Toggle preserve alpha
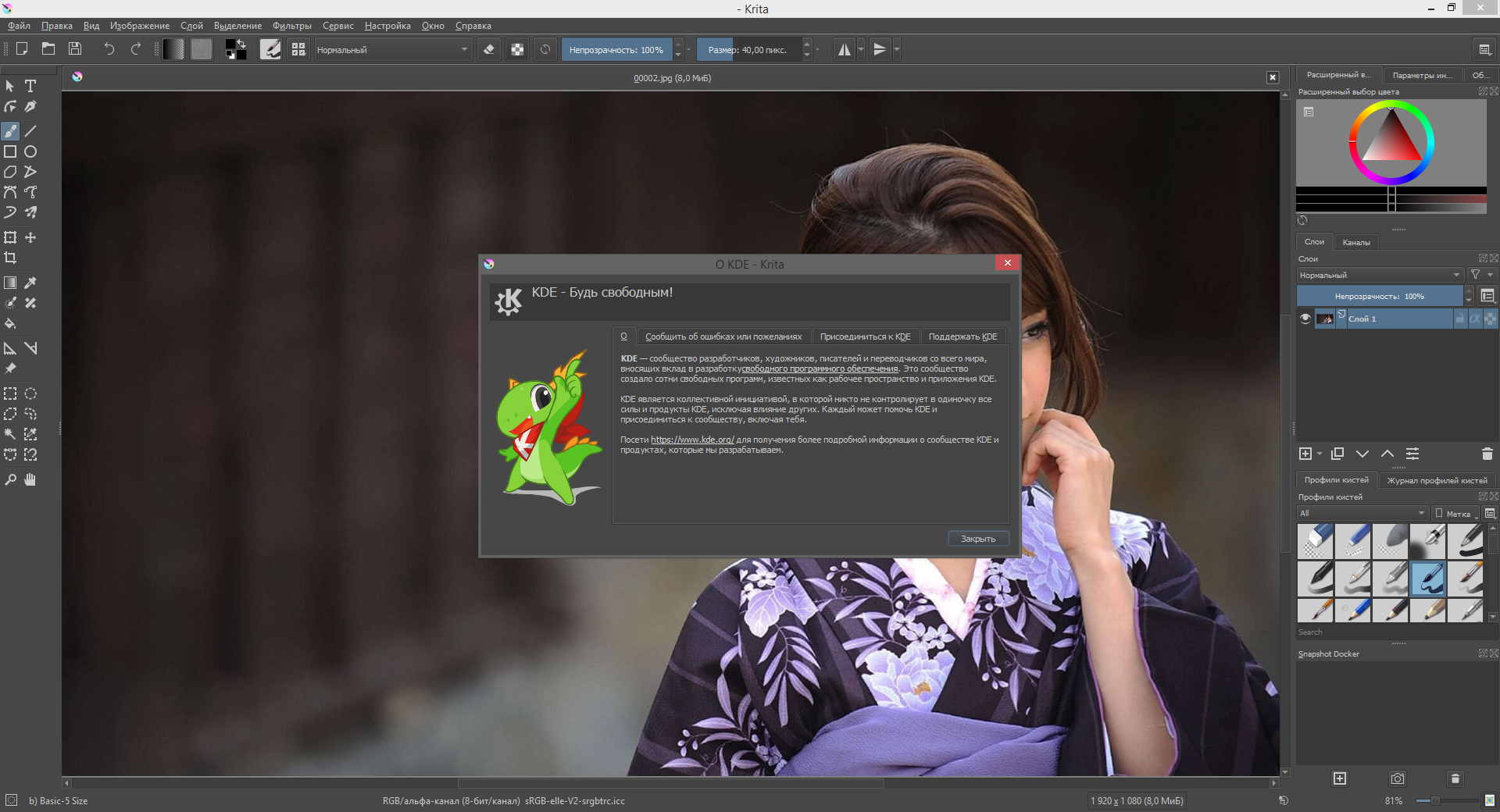 [x=517, y=49]
